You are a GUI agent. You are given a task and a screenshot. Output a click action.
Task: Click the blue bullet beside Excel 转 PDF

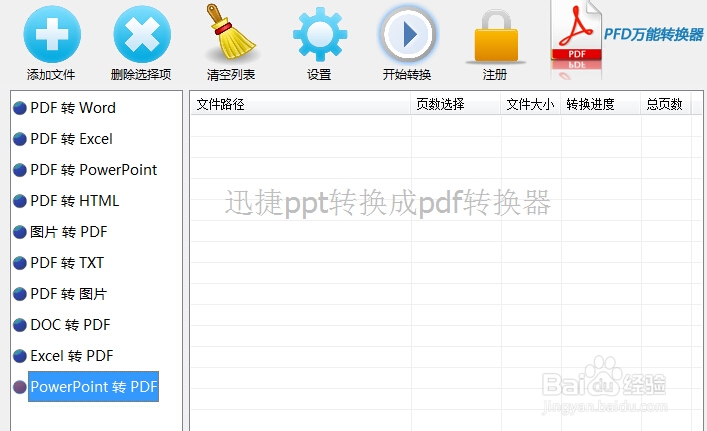point(20,356)
